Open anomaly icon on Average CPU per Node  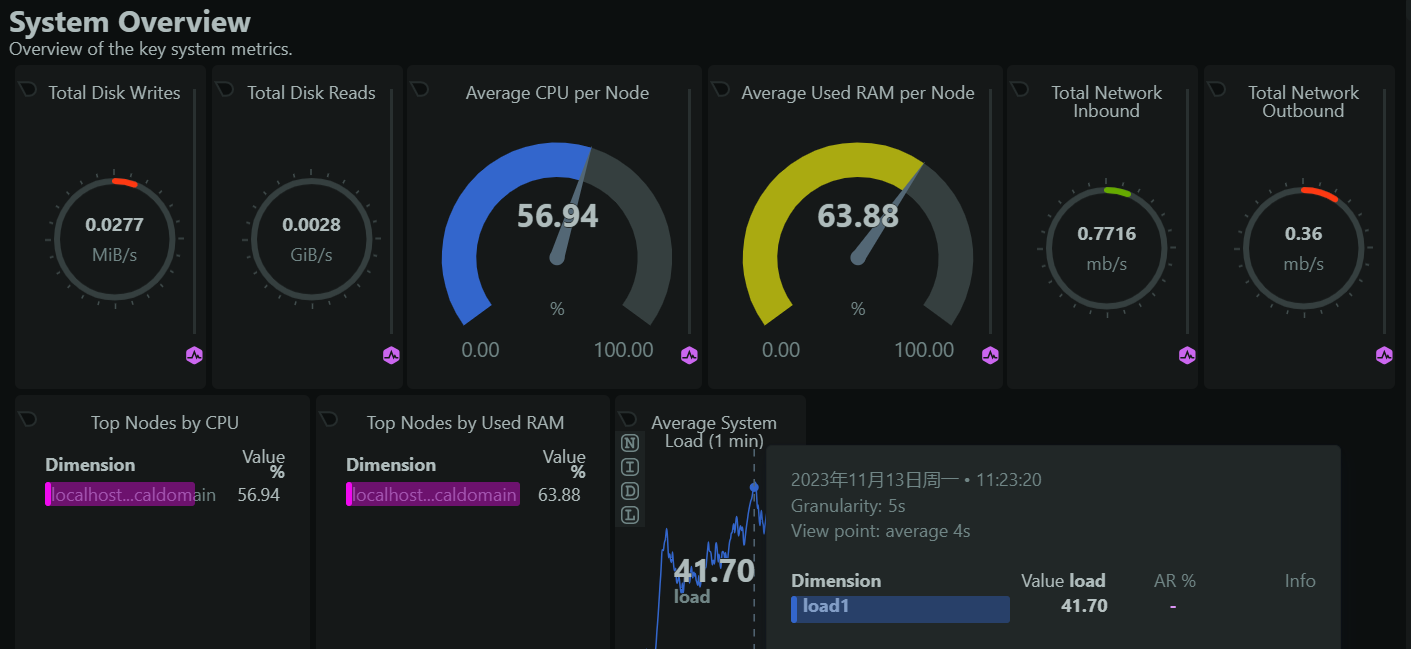(x=689, y=355)
